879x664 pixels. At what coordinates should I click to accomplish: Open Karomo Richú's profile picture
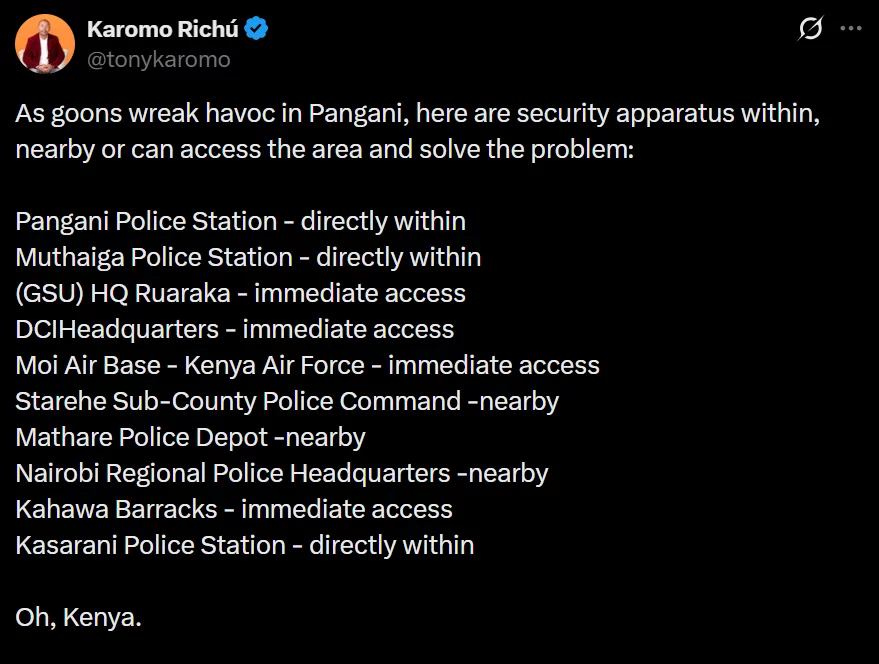45,44
